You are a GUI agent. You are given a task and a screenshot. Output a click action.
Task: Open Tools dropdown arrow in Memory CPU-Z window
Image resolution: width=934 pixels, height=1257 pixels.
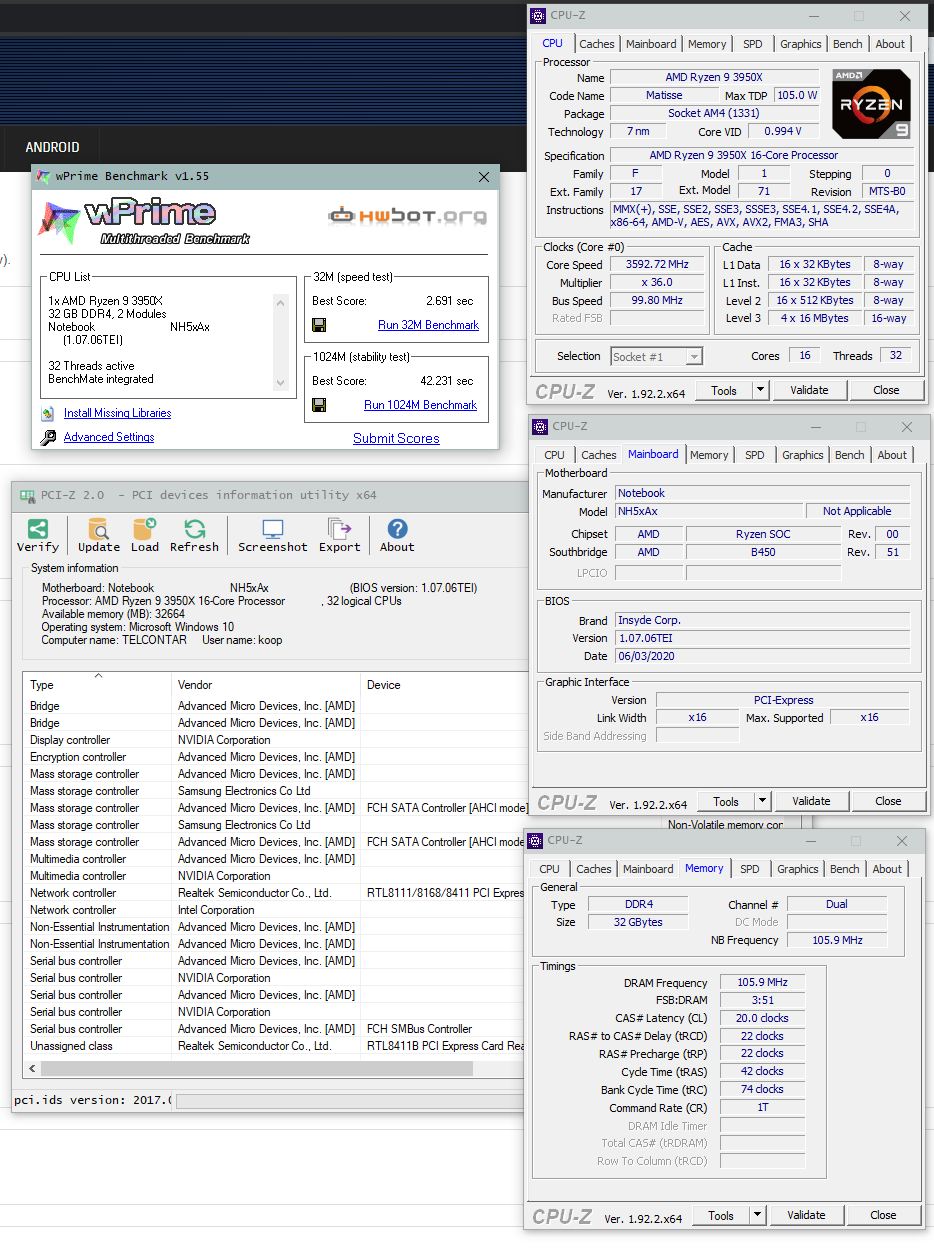pos(757,1215)
